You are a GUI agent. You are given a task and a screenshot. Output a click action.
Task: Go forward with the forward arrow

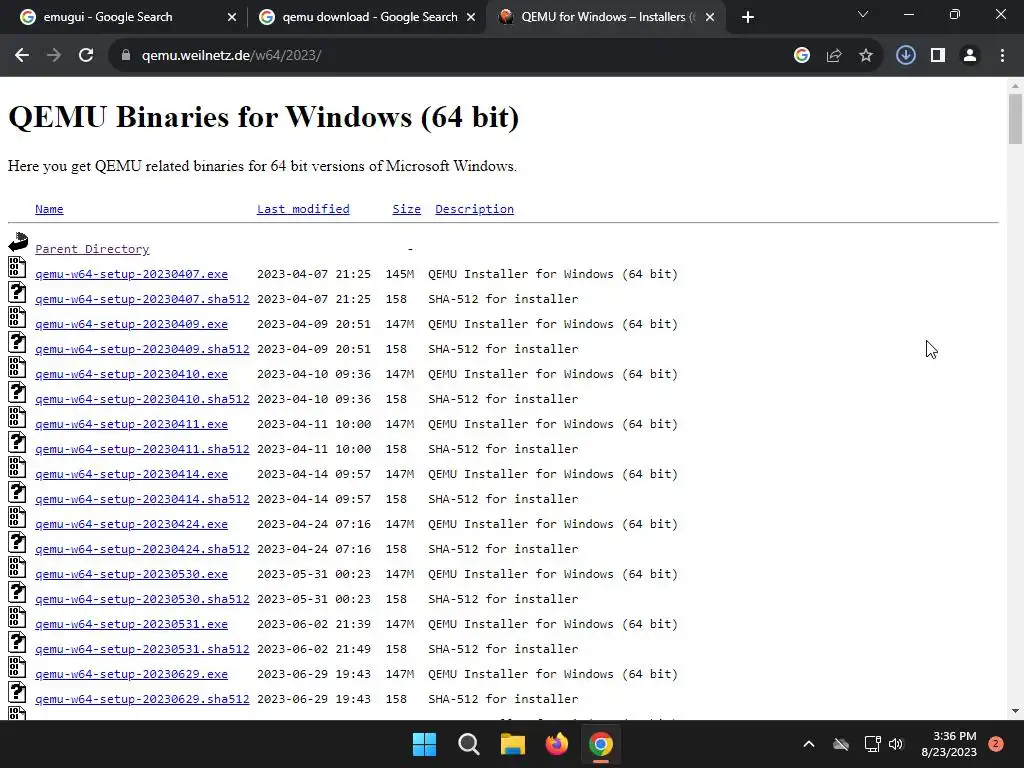pos(54,56)
